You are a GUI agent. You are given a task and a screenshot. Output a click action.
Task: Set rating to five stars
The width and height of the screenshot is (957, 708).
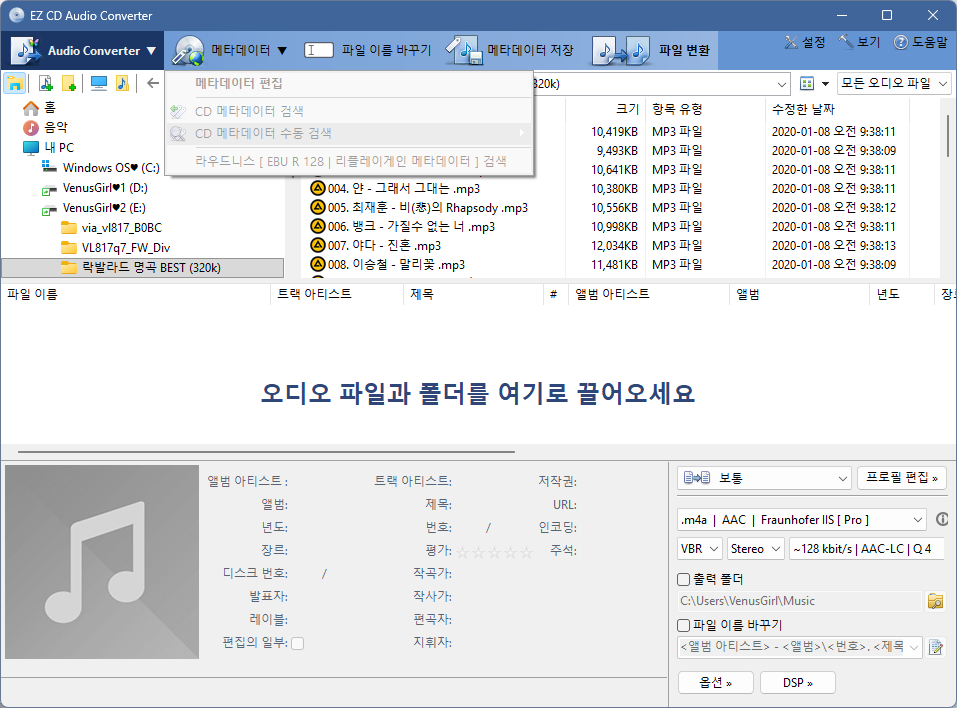[526, 553]
